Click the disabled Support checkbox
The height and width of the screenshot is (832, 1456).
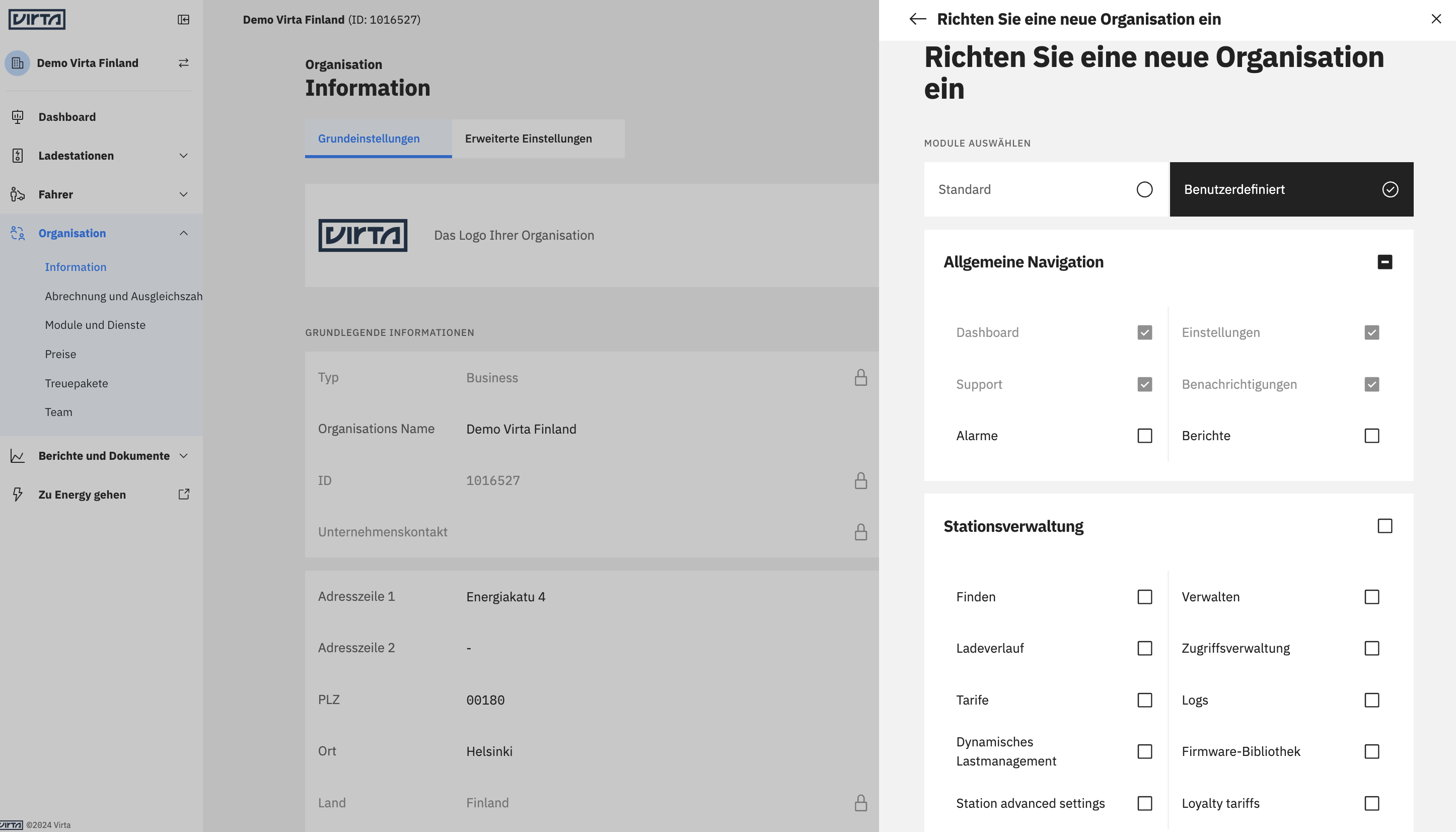pos(1145,385)
